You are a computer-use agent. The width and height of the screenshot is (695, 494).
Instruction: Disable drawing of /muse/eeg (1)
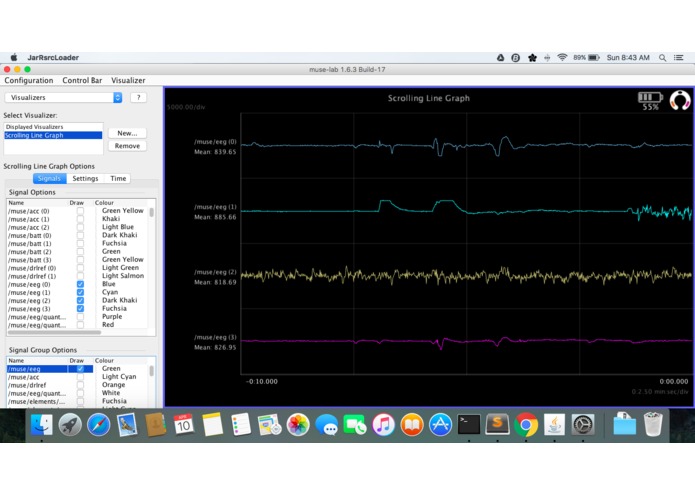coord(80,292)
